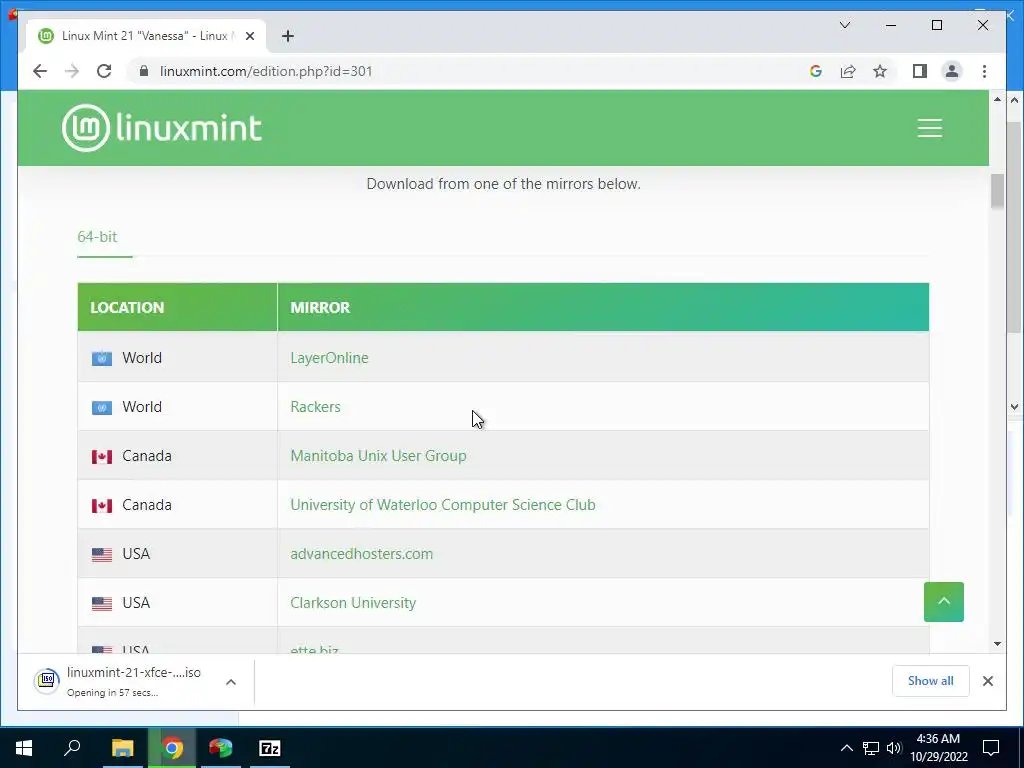Click the world flag in Rackers row

point(102,408)
